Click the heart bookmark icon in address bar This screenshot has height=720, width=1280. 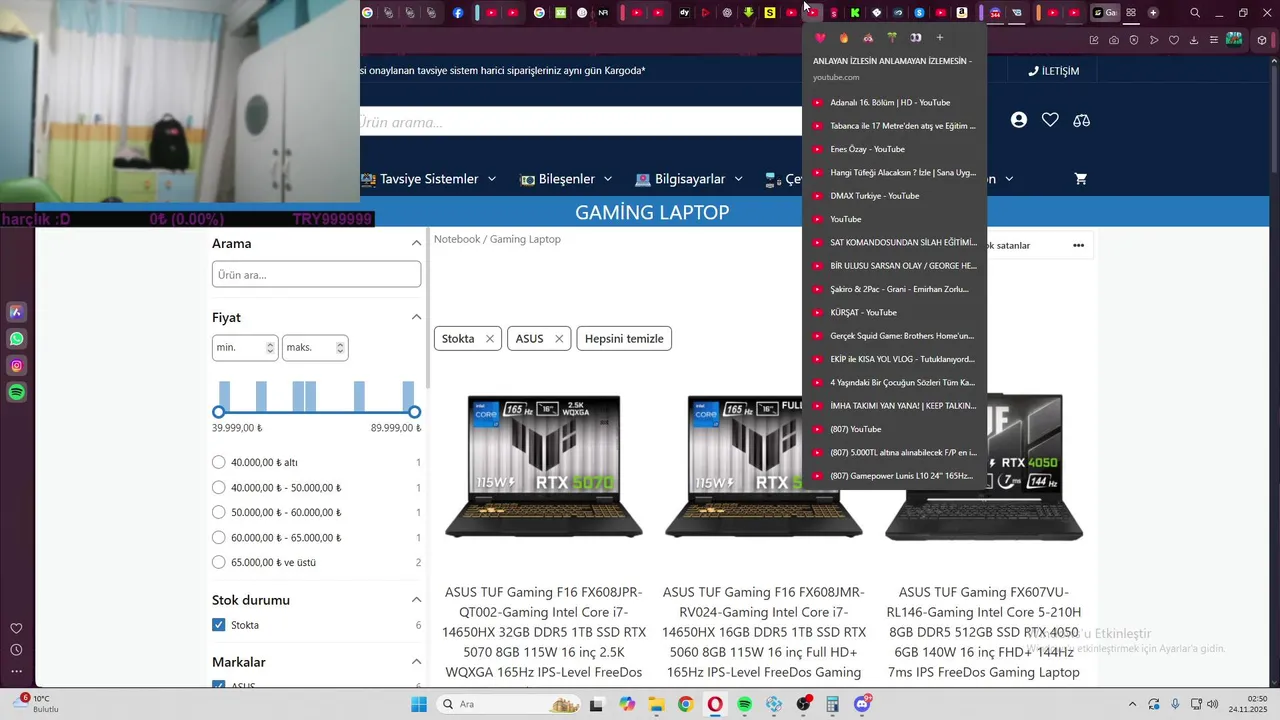[x=1174, y=40]
